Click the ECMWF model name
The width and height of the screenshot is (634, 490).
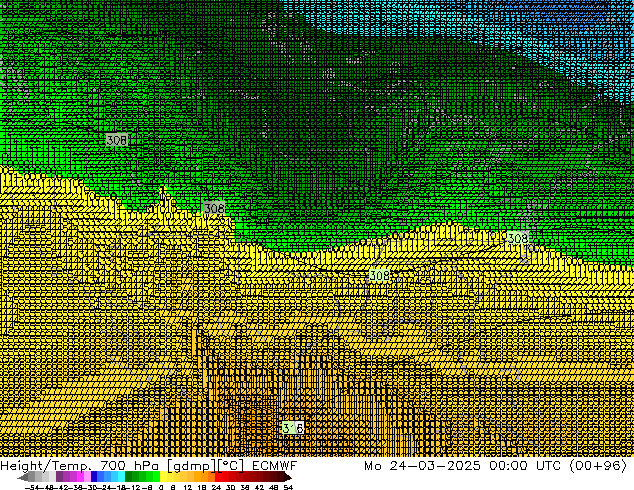click(275, 466)
